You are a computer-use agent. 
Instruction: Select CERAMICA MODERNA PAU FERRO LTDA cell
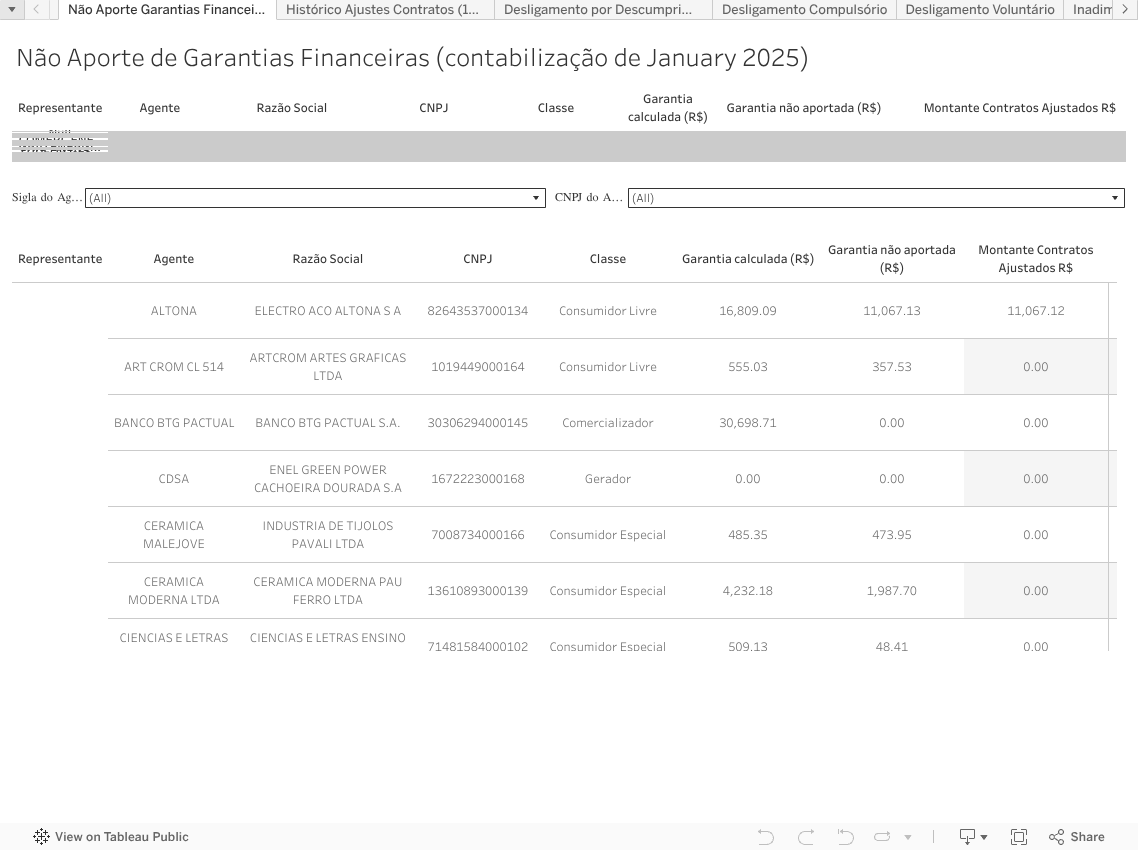pyautogui.click(x=327, y=590)
